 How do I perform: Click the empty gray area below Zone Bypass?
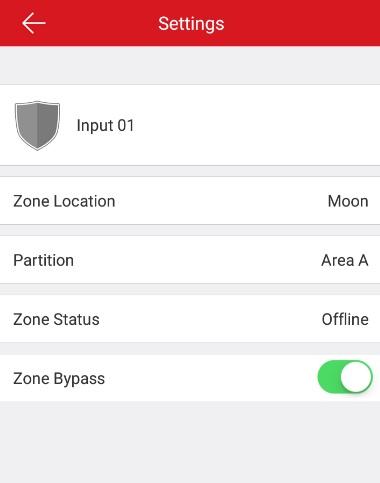[190, 442]
